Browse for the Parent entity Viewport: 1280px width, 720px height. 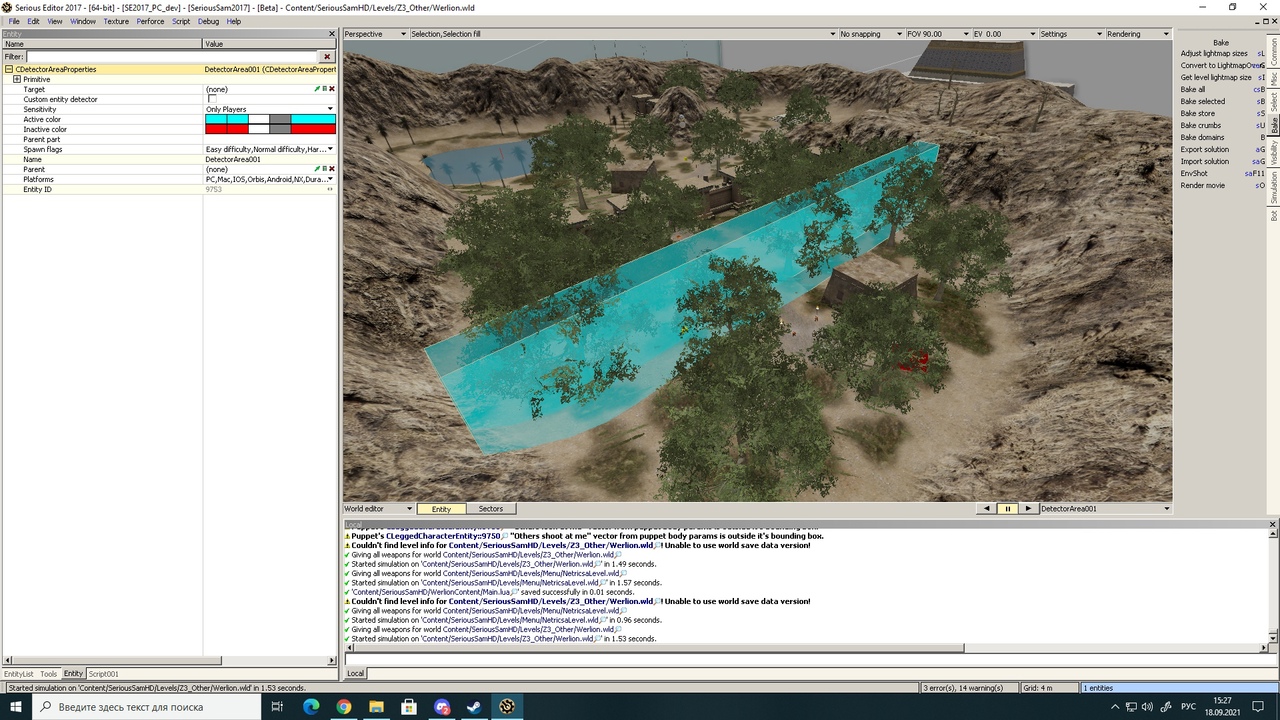(324, 169)
